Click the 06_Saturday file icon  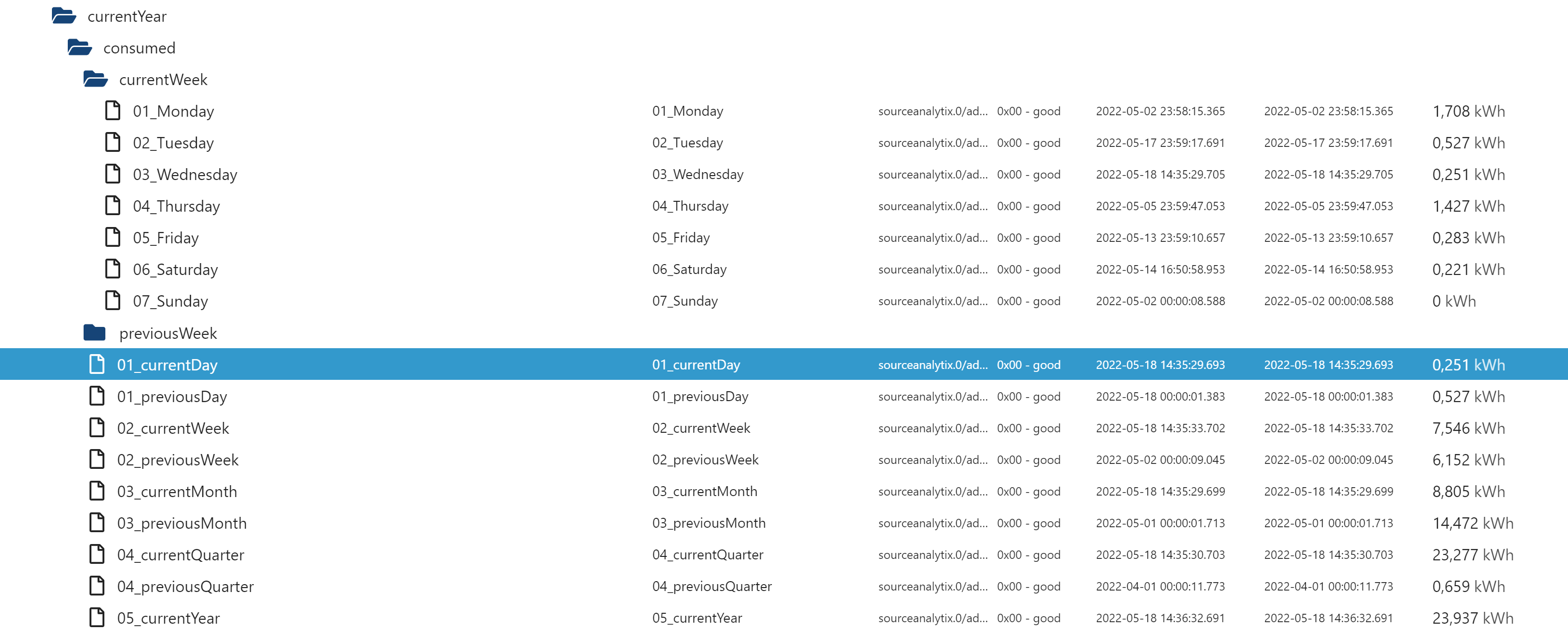[113, 269]
